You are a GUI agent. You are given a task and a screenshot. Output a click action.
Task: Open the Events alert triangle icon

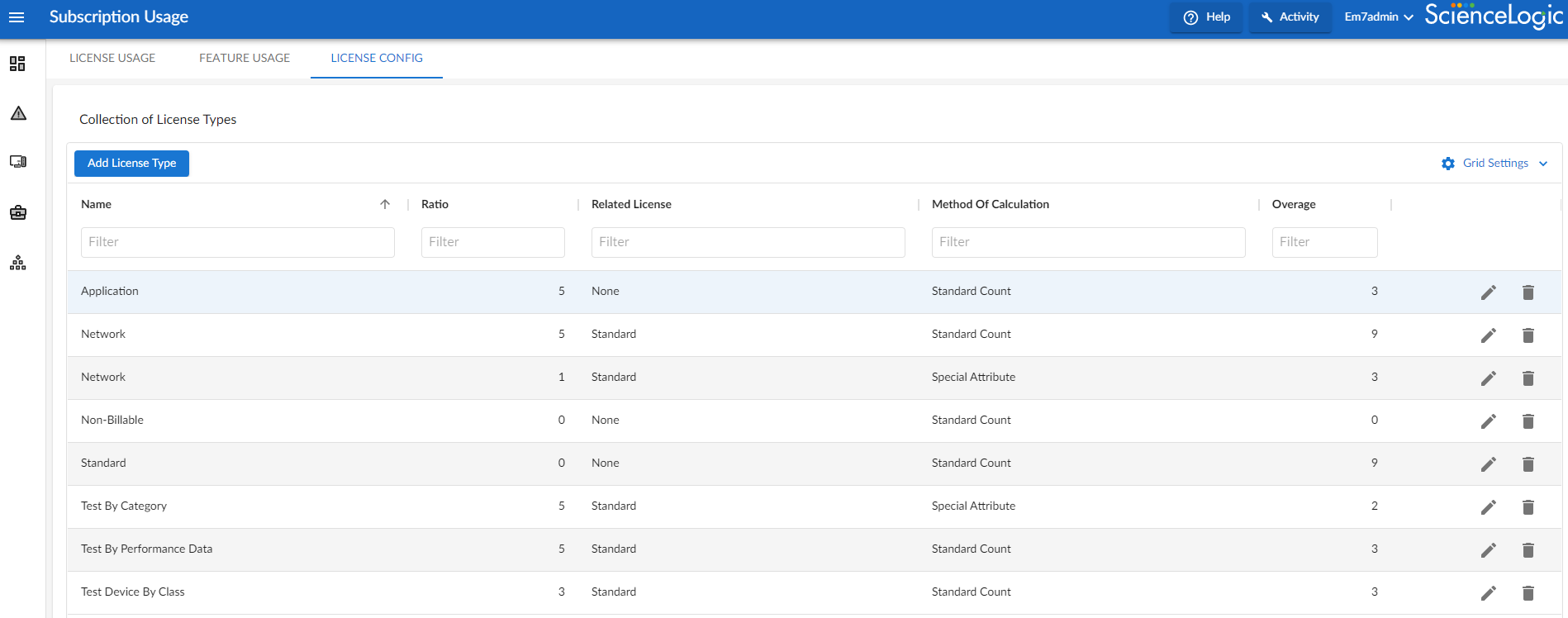[x=18, y=113]
